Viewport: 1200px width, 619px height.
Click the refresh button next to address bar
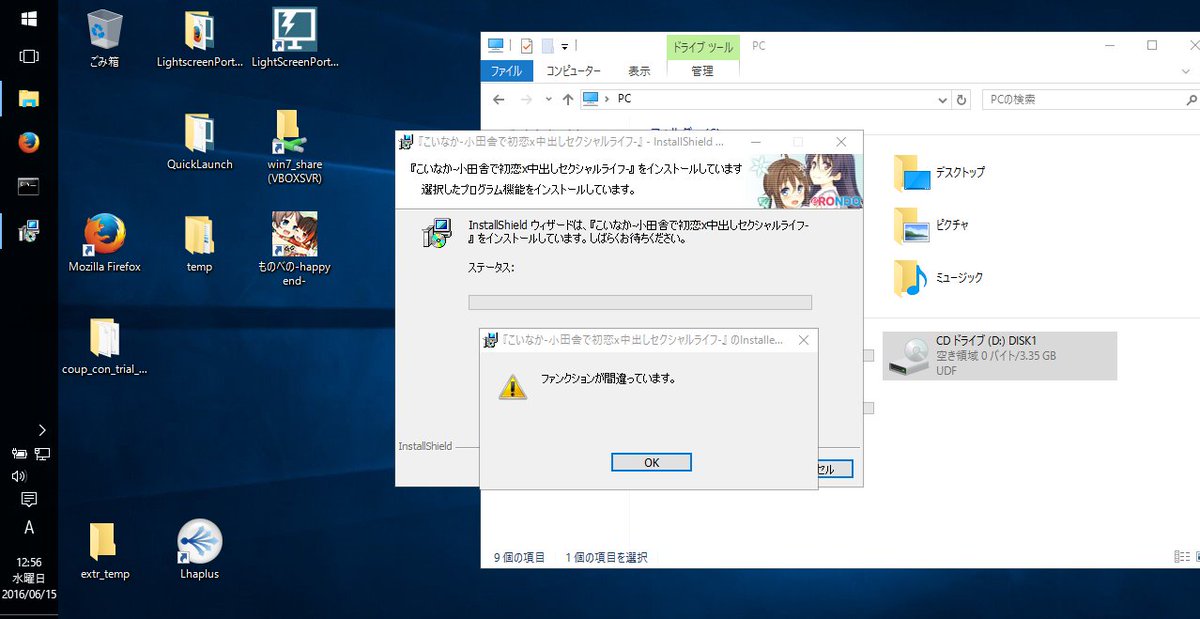point(962,100)
